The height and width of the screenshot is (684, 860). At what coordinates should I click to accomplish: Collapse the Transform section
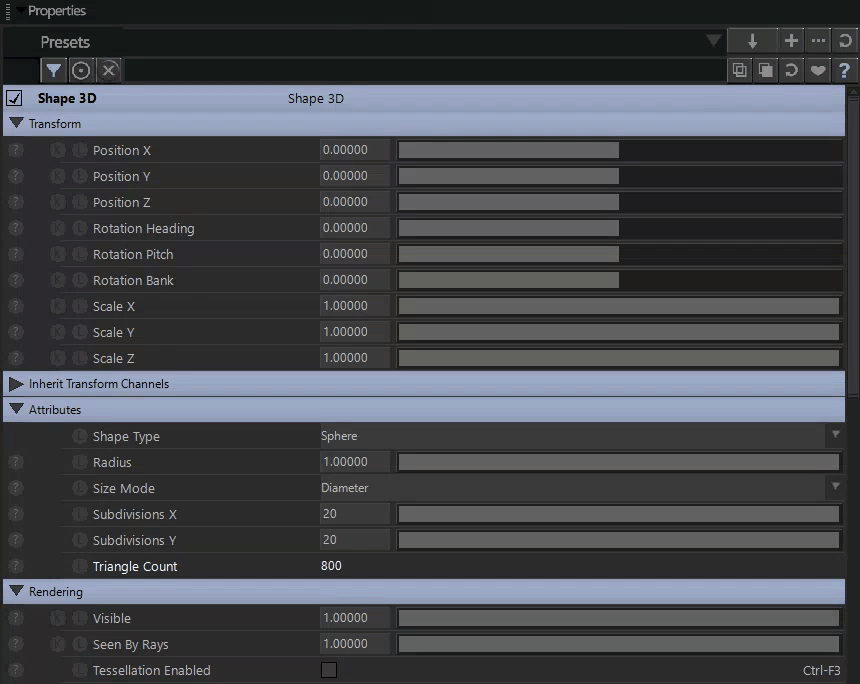[16, 123]
